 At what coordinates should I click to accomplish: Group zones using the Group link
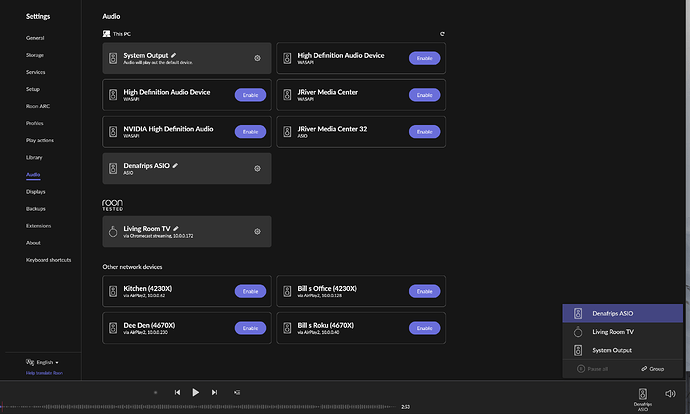coord(652,369)
